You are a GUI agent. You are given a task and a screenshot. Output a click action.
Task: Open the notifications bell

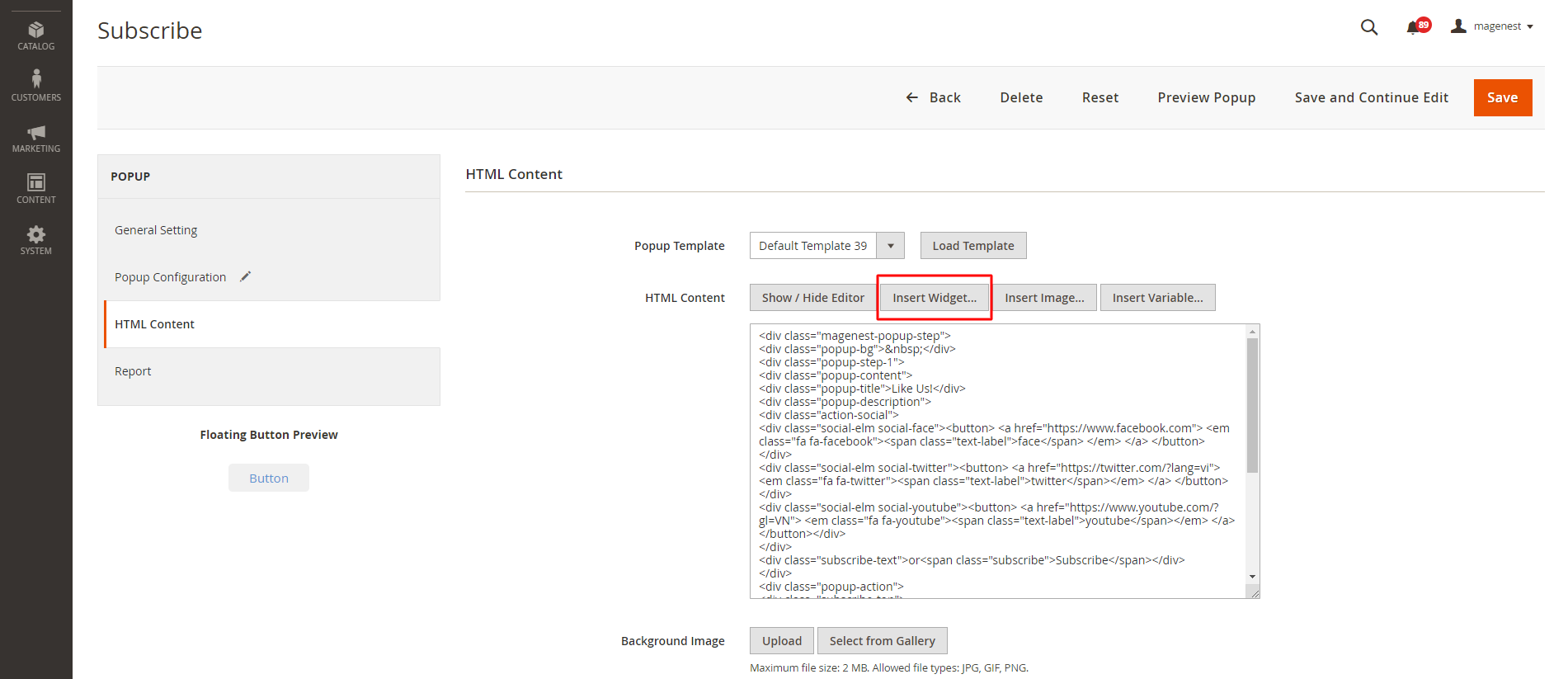pyautogui.click(x=1413, y=27)
